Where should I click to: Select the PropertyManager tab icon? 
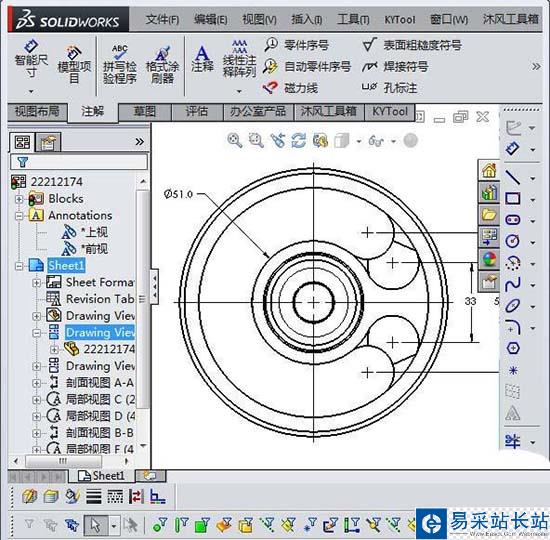coord(48,142)
